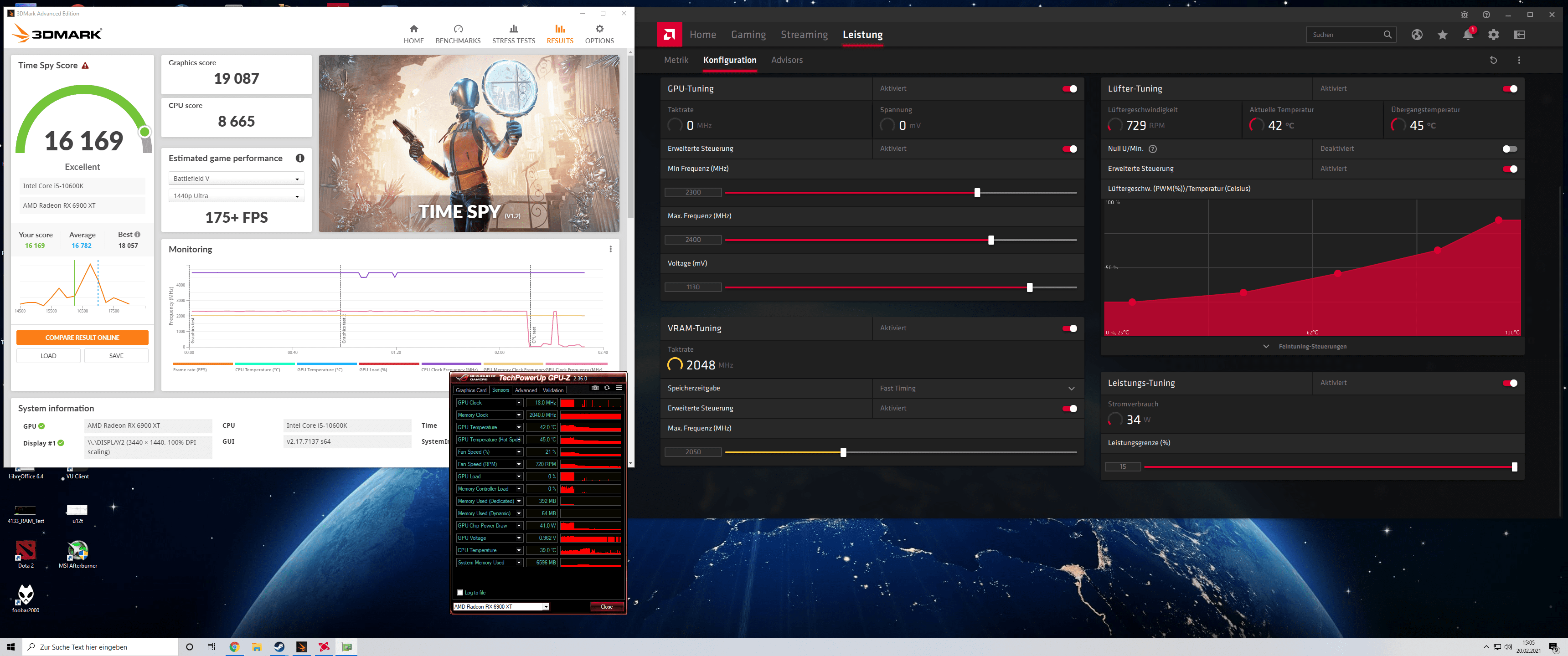This screenshot has width=1568, height=656.
Task: Open Chrome from the taskbar
Action: (x=234, y=647)
